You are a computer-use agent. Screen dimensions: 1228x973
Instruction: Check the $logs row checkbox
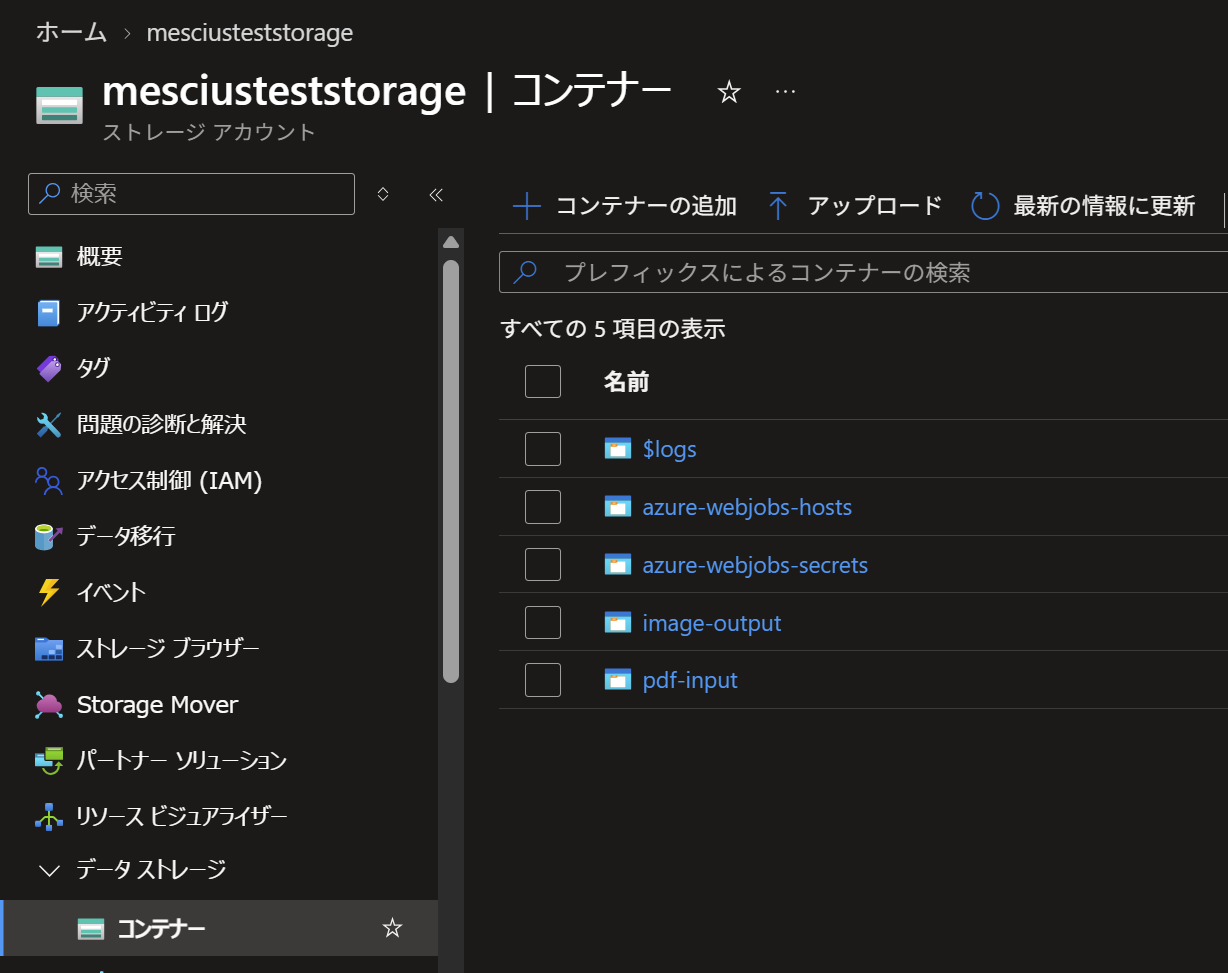[543, 449]
